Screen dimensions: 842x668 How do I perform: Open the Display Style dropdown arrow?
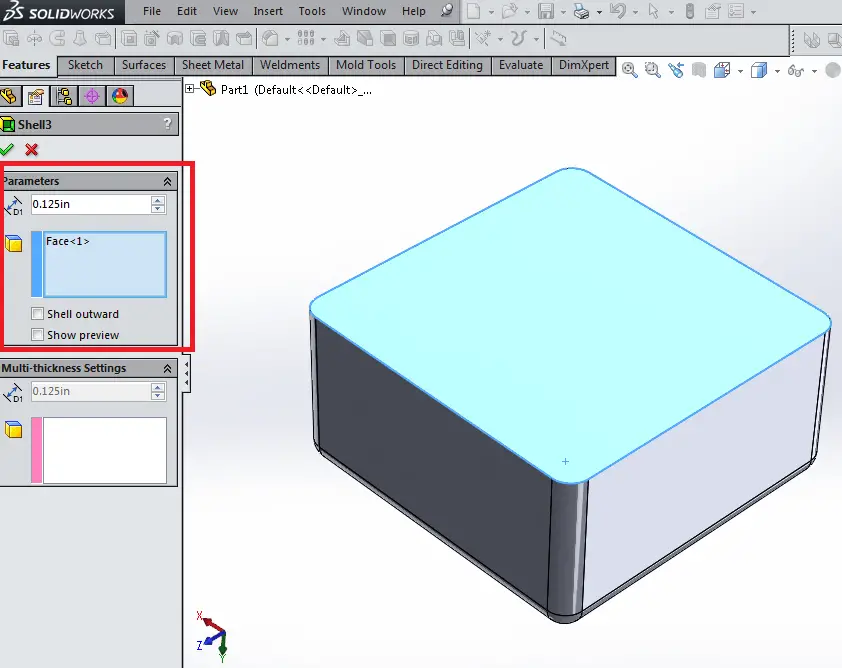click(x=776, y=71)
